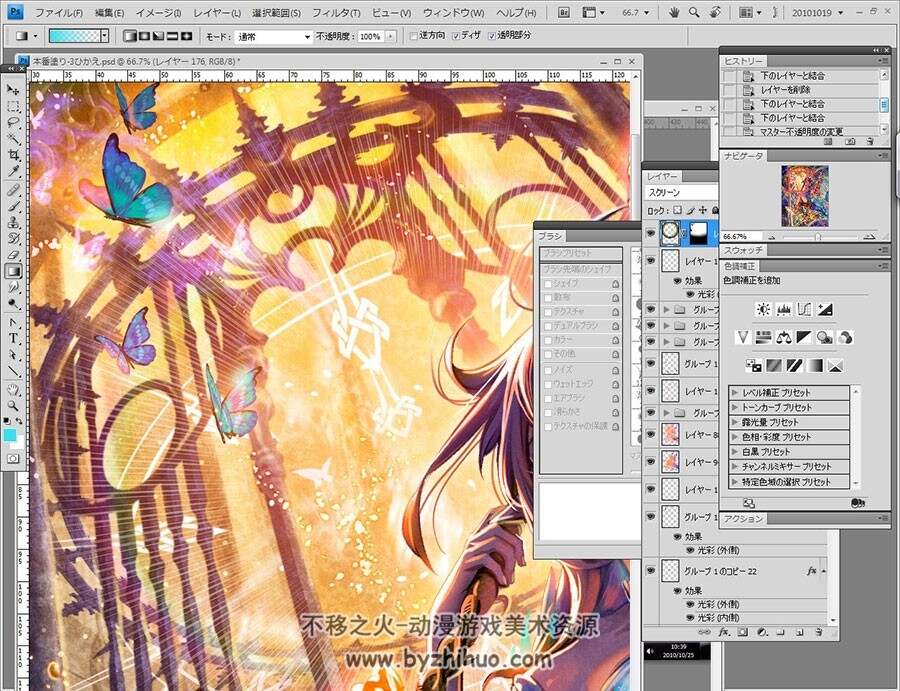Viewport: 900px width, 691px height.
Task: Open フィルタ(T) menu
Action: click(x=336, y=12)
